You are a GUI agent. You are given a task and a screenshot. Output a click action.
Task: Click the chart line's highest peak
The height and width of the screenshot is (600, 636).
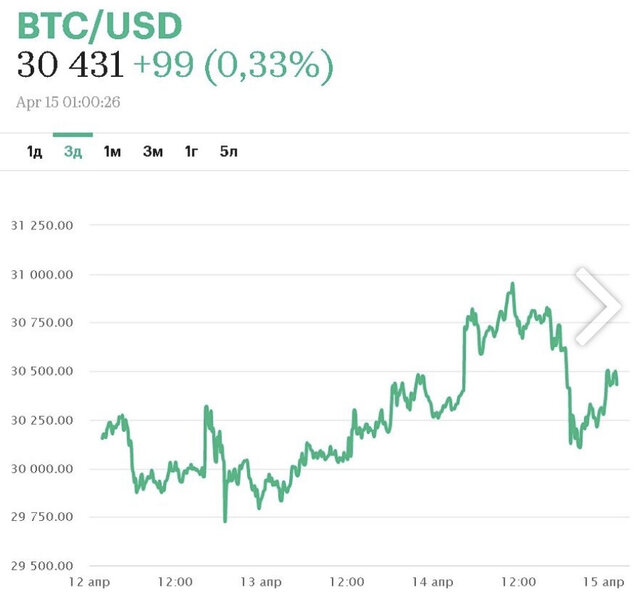click(x=512, y=284)
